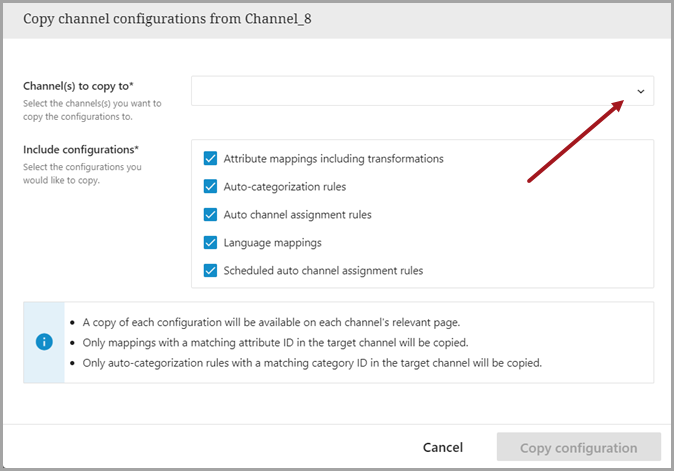
Task: Click the Cancel button
Action: (x=442, y=447)
